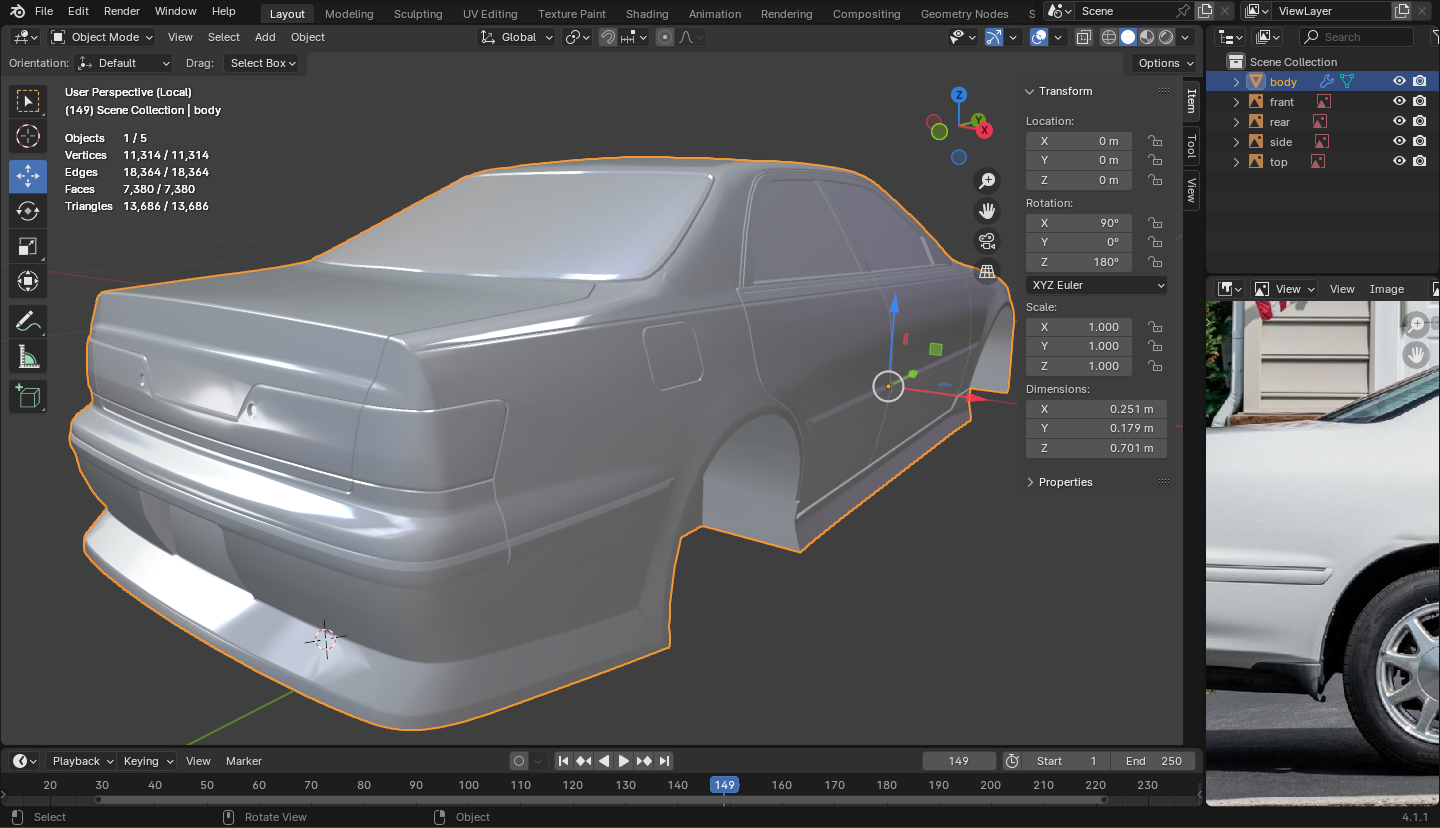Jump to the next keyframe
The width and height of the screenshot is (1440, 828).
point(644,761)
